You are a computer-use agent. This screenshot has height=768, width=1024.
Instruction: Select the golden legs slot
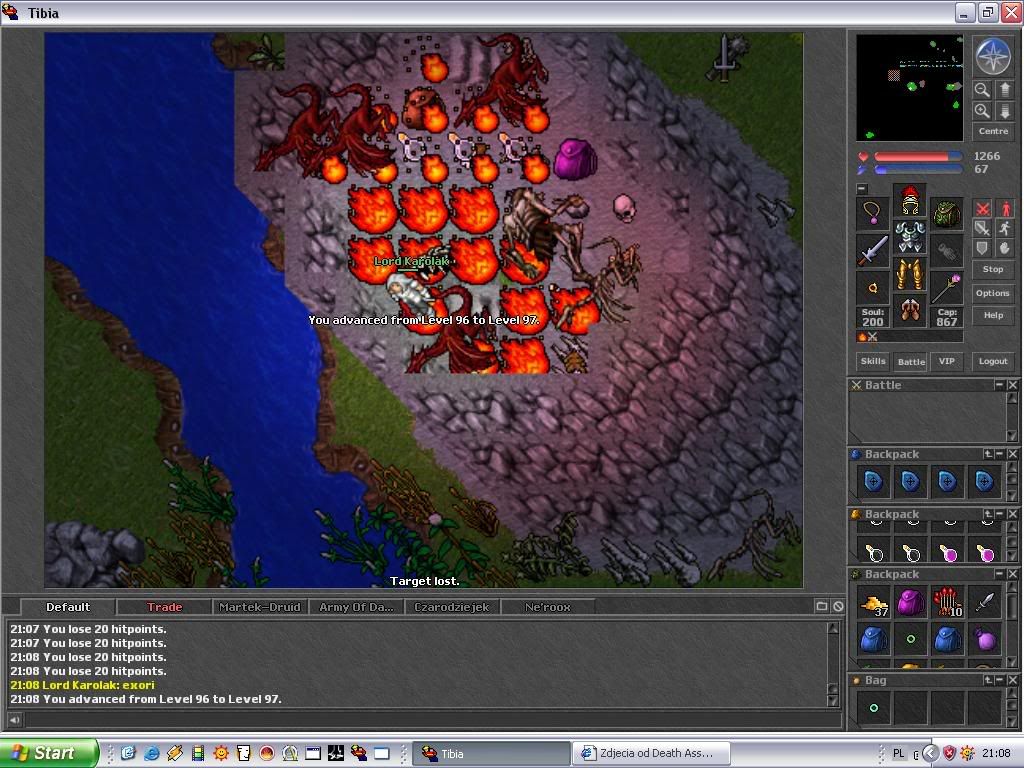[910, 274]
